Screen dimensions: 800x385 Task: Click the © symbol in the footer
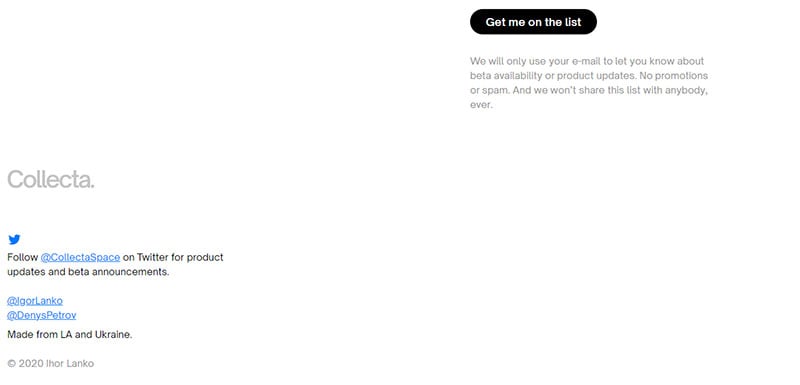click(12, 364)
